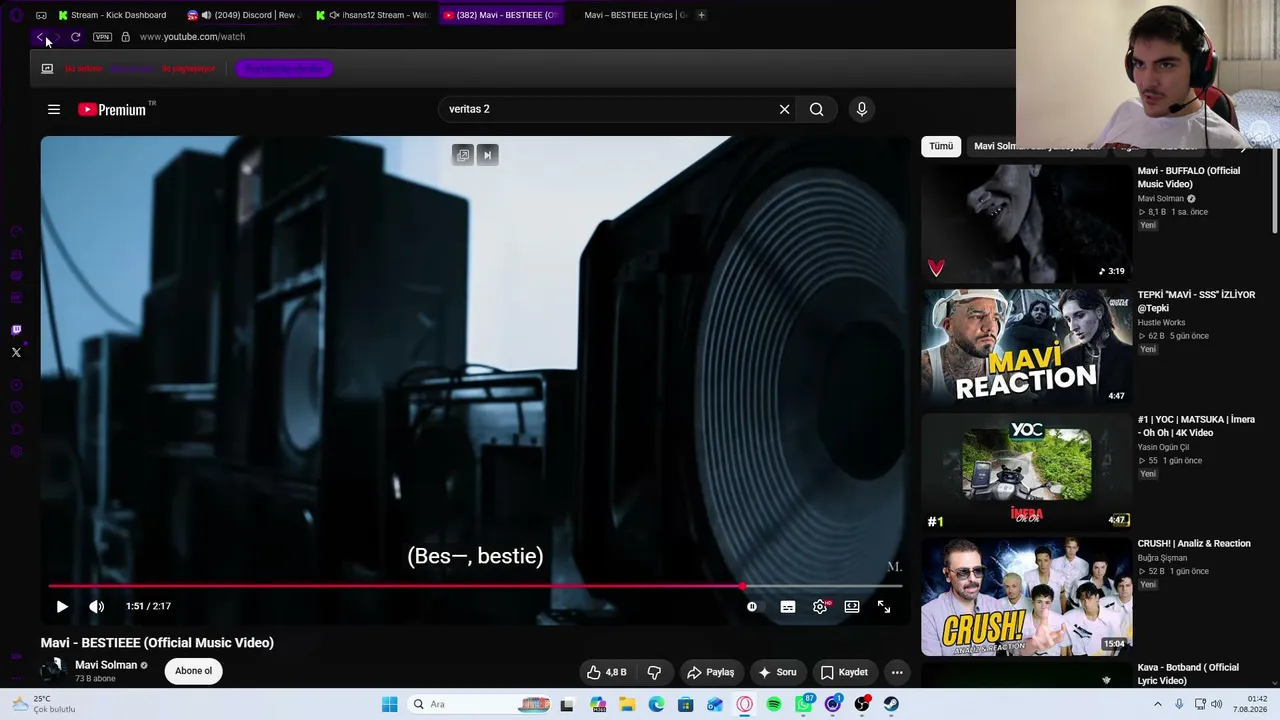
Task: Switch to the Stream - Kick Dashboard tab
Action: [x=112, y=15]
